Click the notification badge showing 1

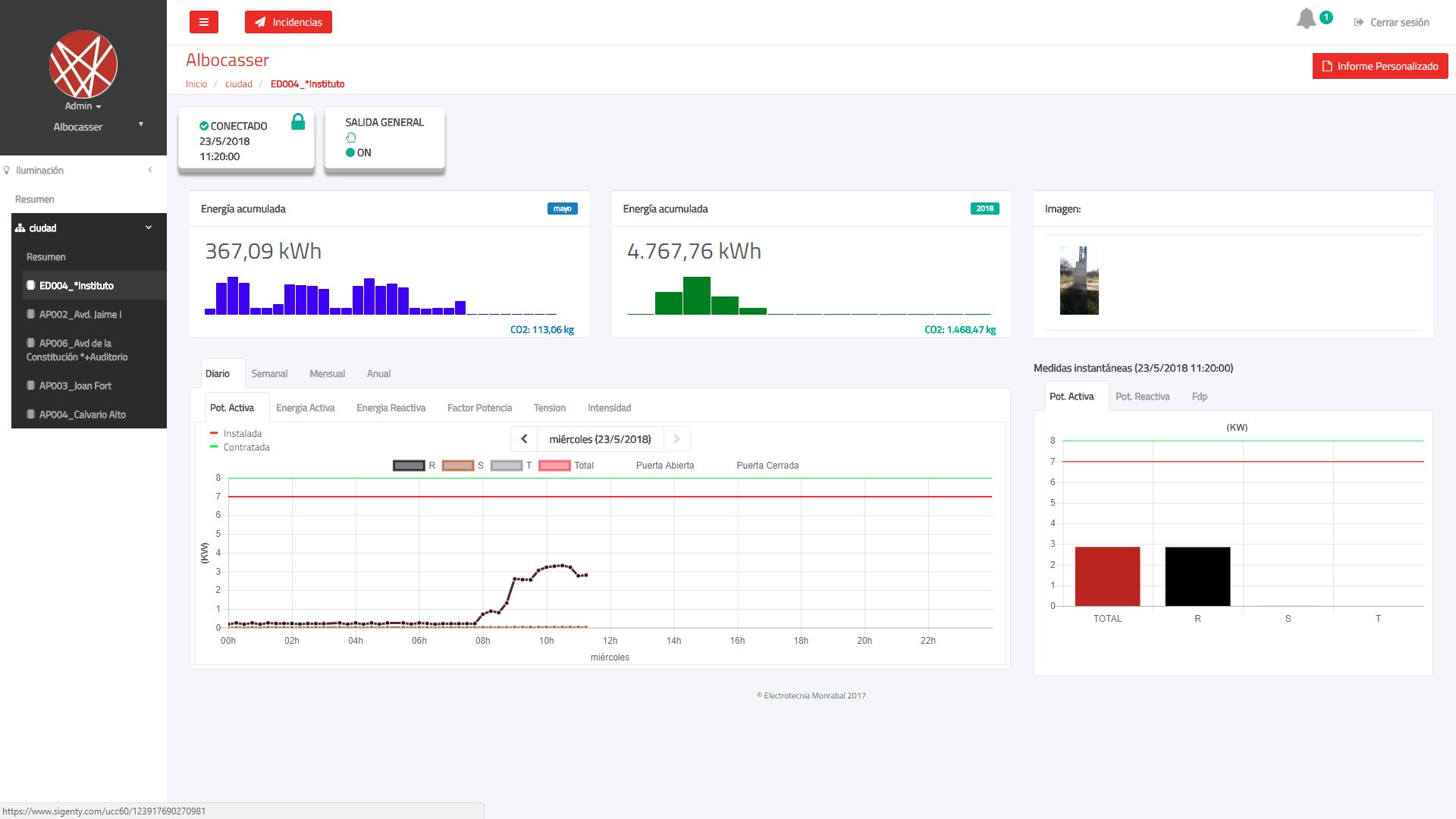pos(1325,15)
